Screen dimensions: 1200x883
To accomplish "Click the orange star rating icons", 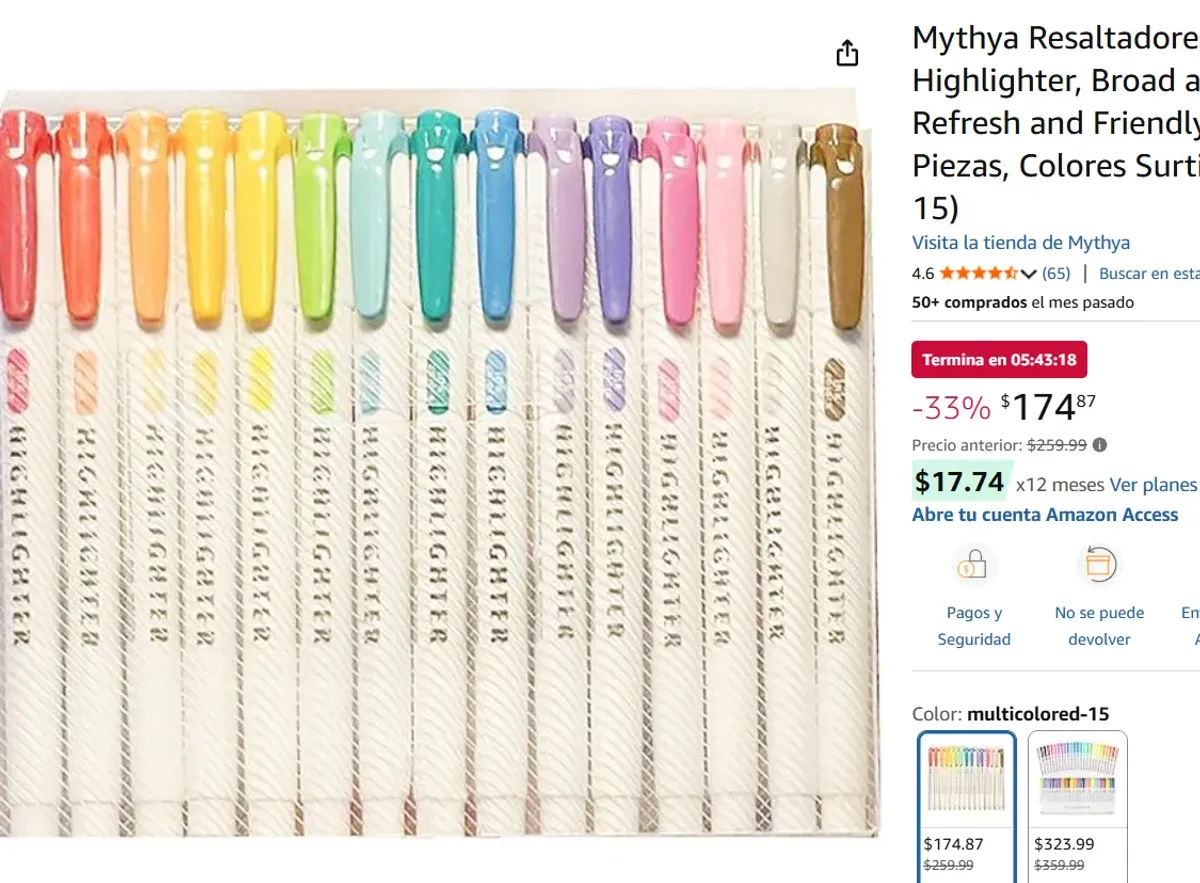I will (x=977, y=273).
